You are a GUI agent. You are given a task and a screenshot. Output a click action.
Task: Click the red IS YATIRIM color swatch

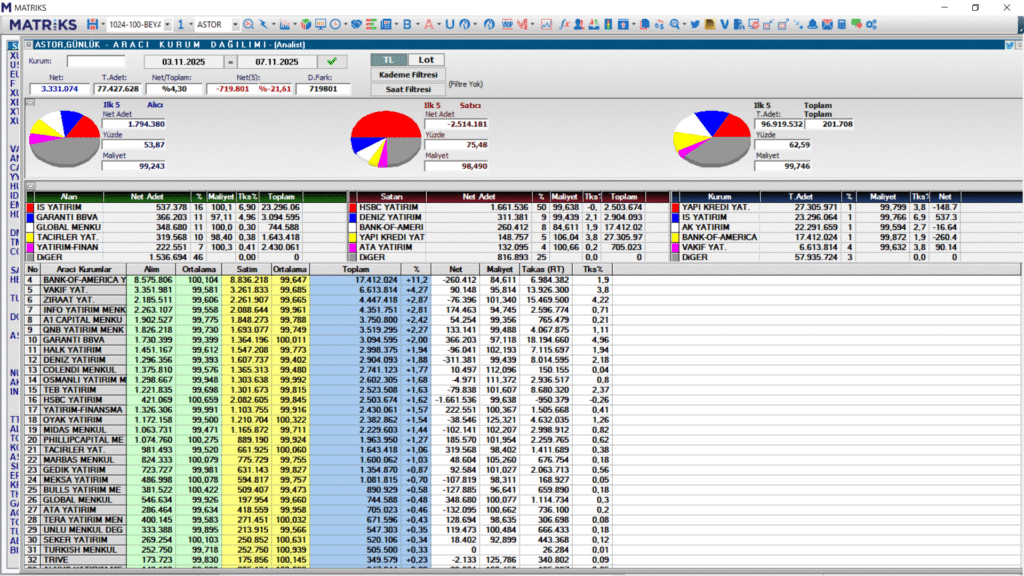coord(29,208)
